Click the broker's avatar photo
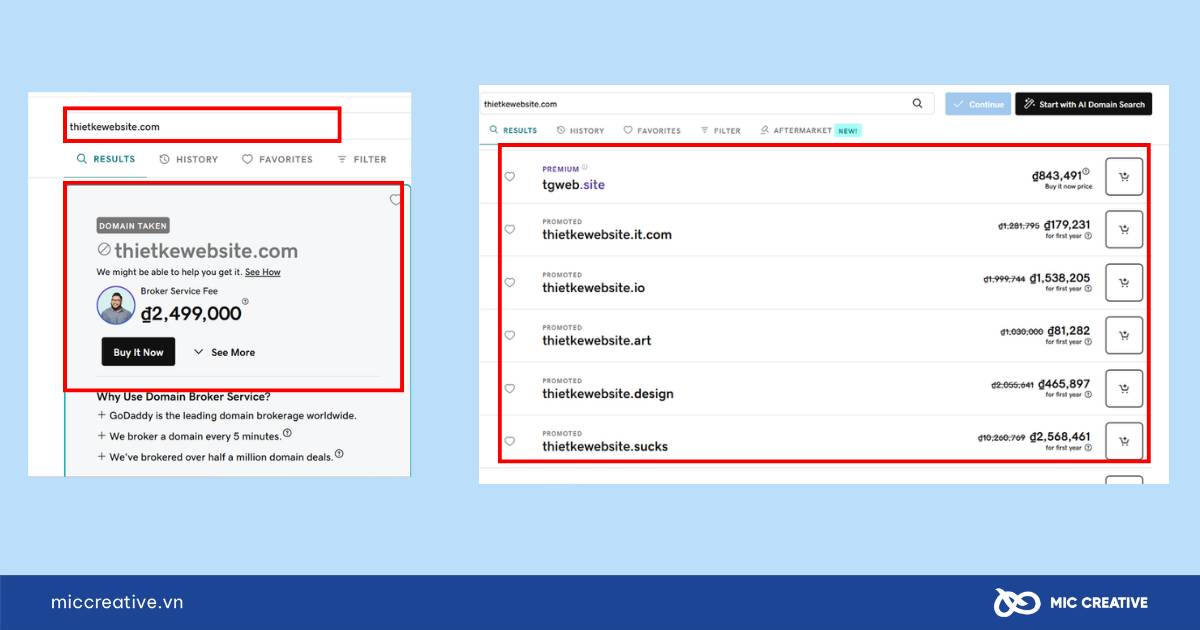 [116, 305]
